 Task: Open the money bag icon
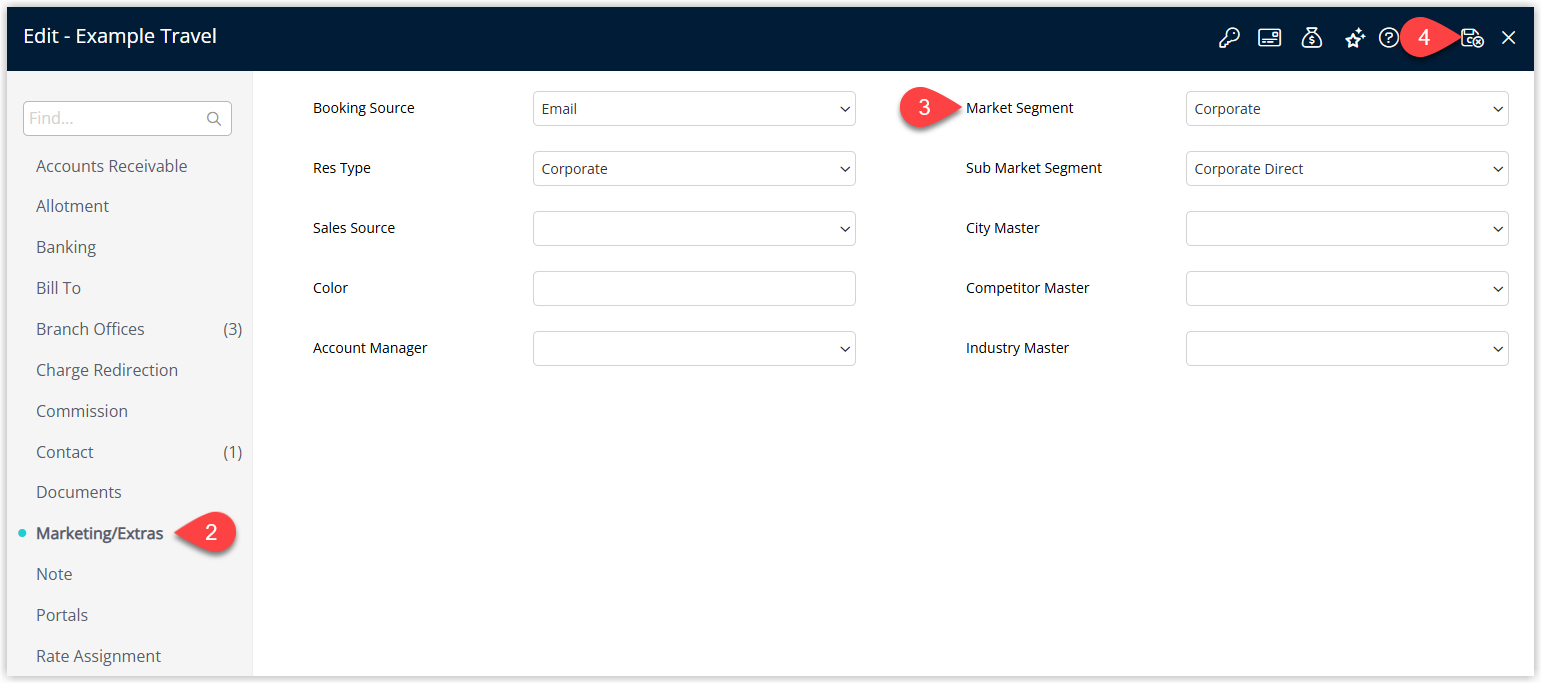(x=1312, y=38)
